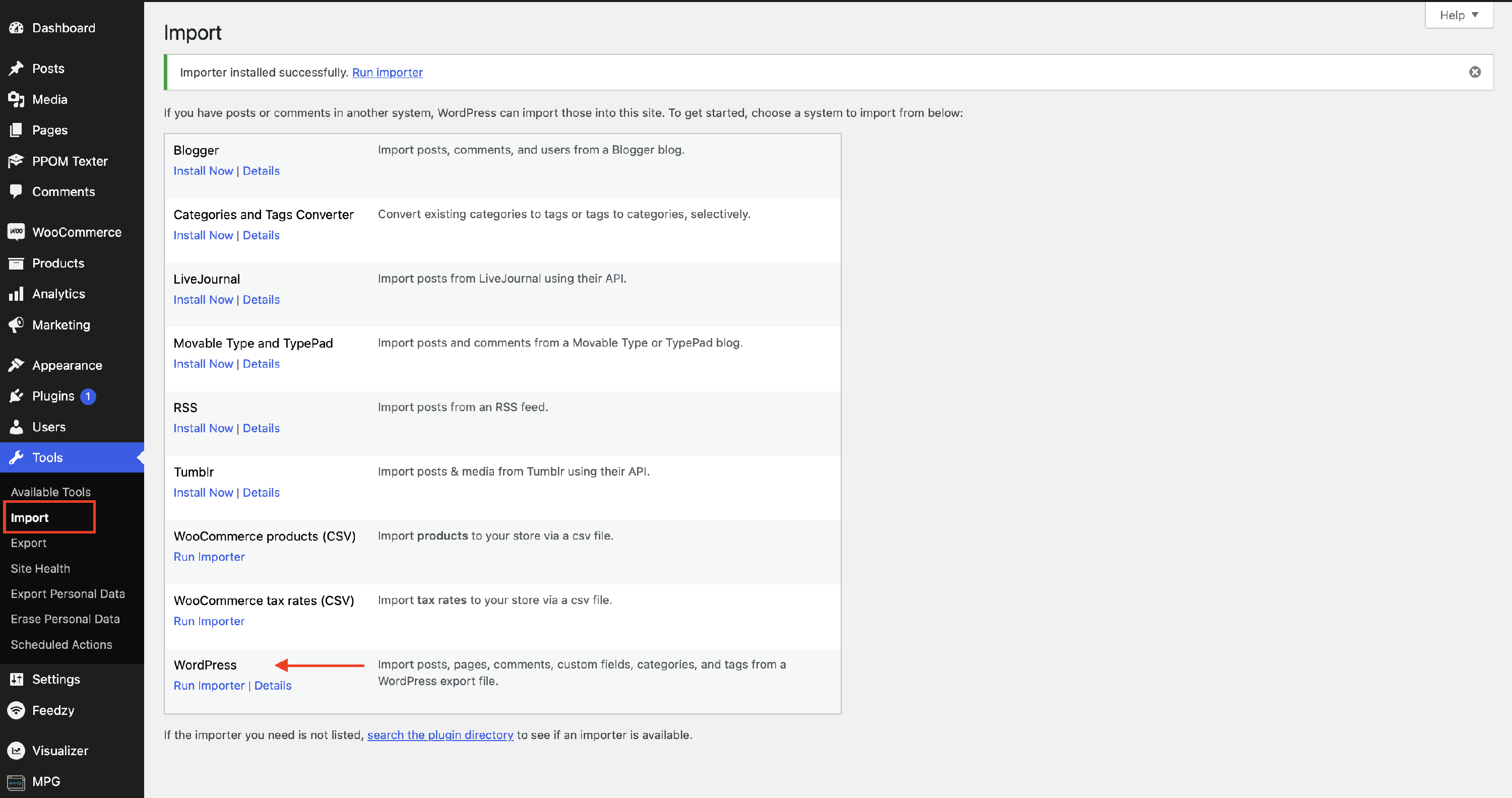Click the WooCommerce logo icon
The width and height of the screenshot is (1512, 798).
[x=17, y=232]
